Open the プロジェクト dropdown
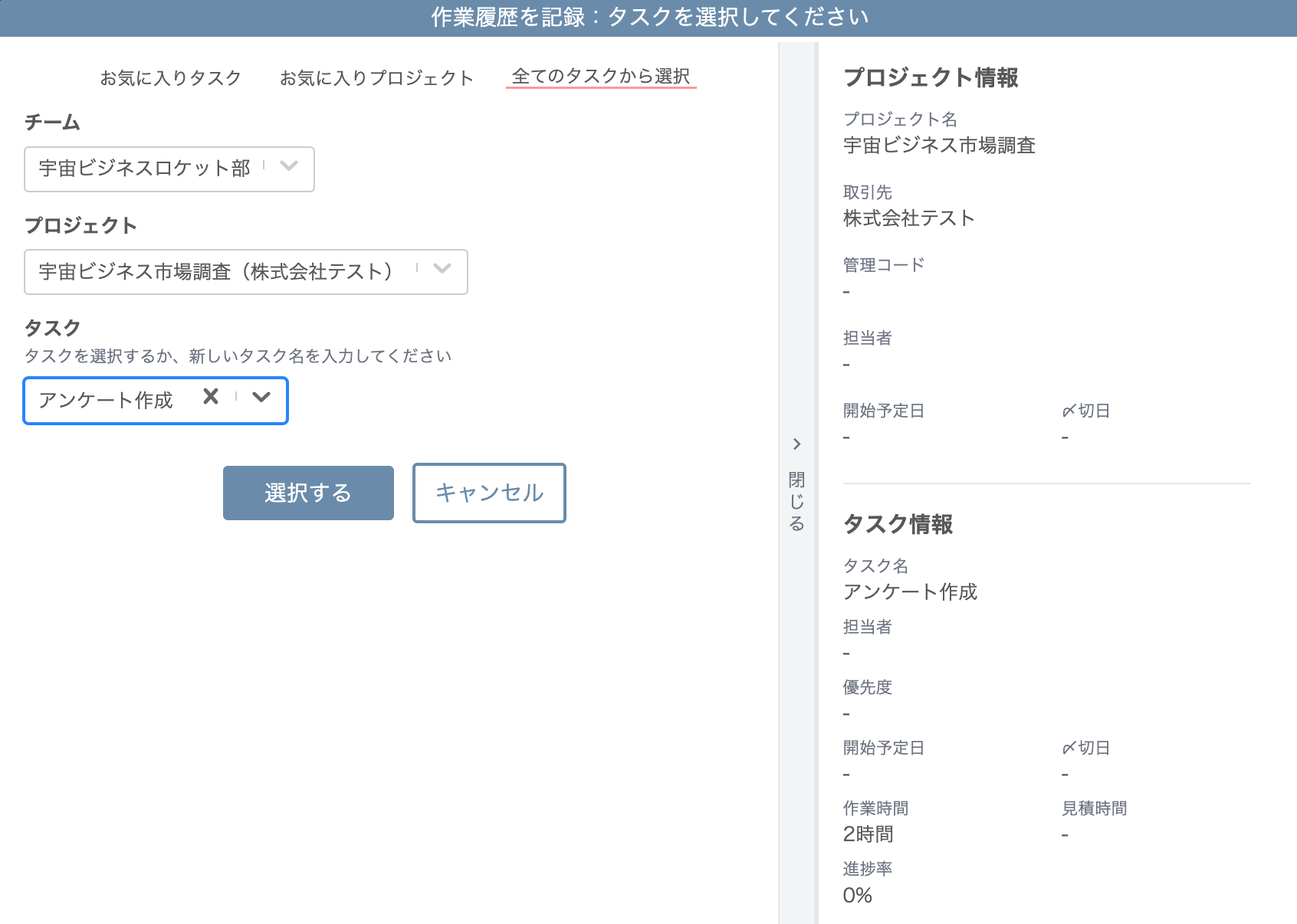 pyautogui.click(x=442, y=271)
